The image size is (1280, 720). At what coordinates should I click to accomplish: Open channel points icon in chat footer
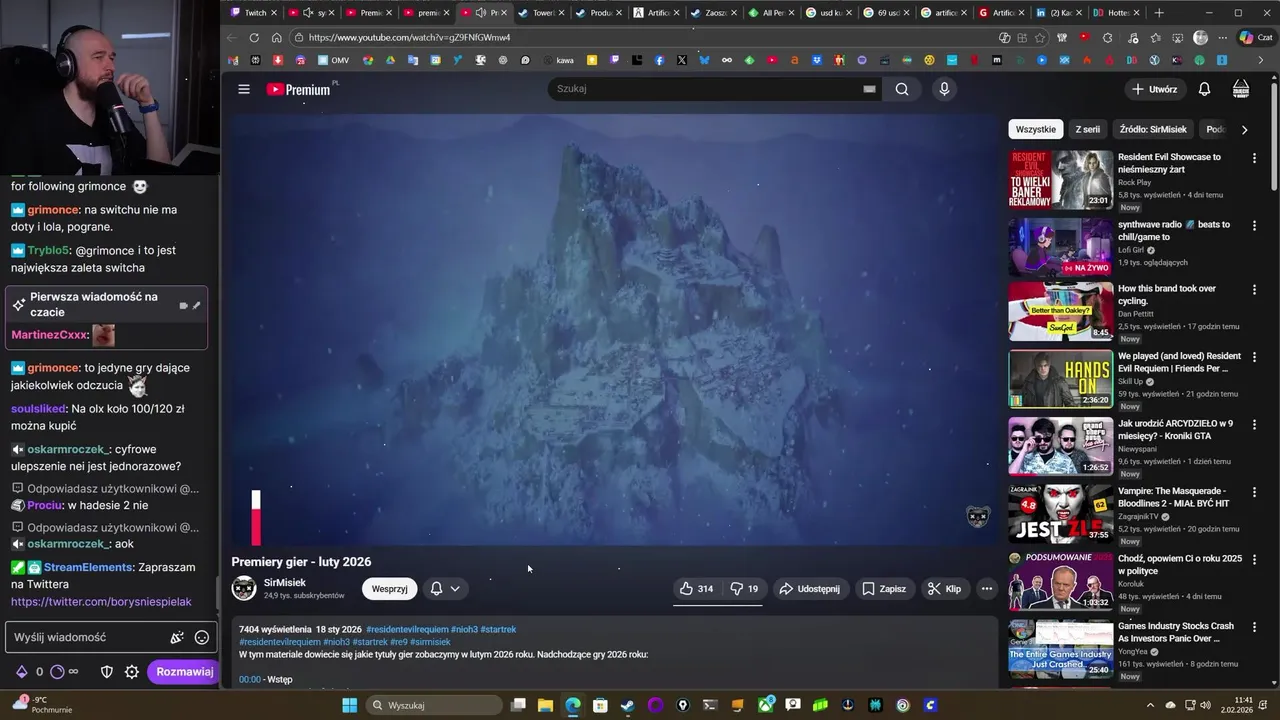pyautogui.click(x=58, y=672)
